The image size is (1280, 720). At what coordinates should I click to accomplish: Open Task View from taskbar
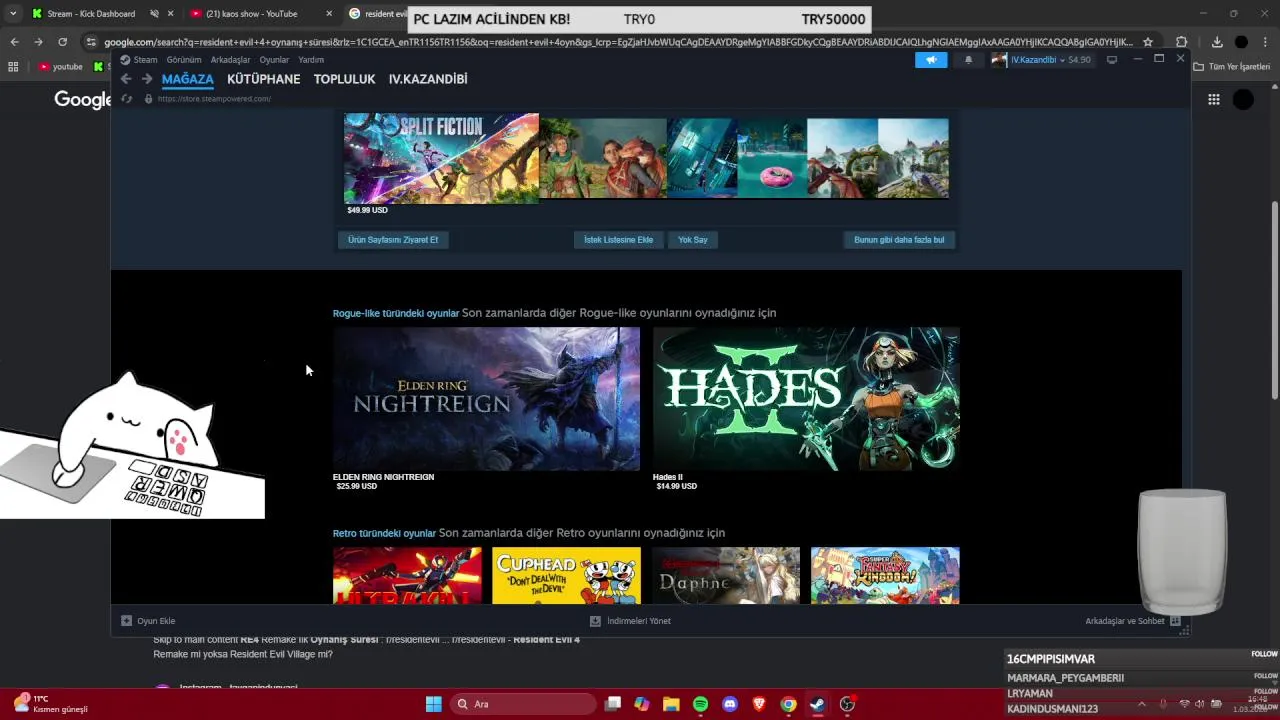click(613, 704)
